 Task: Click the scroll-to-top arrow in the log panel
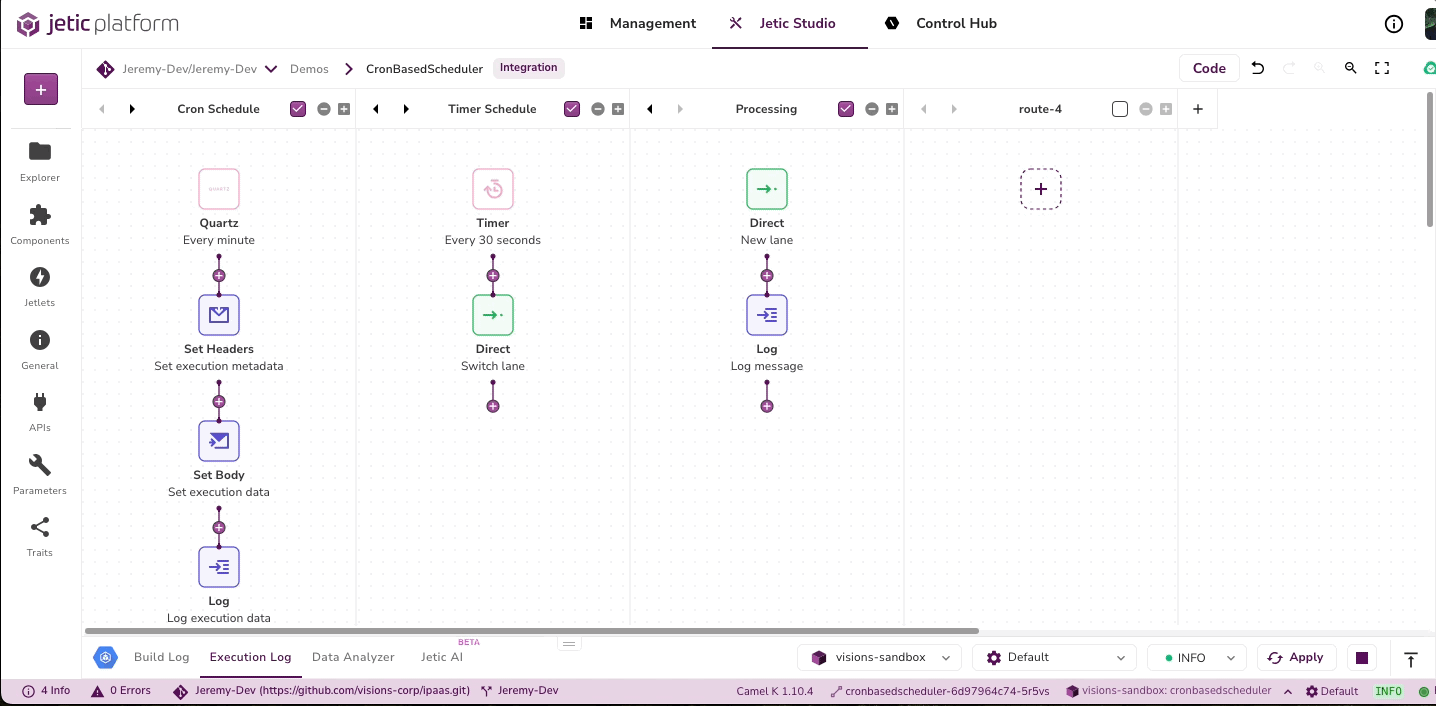tap(1411, 659)
